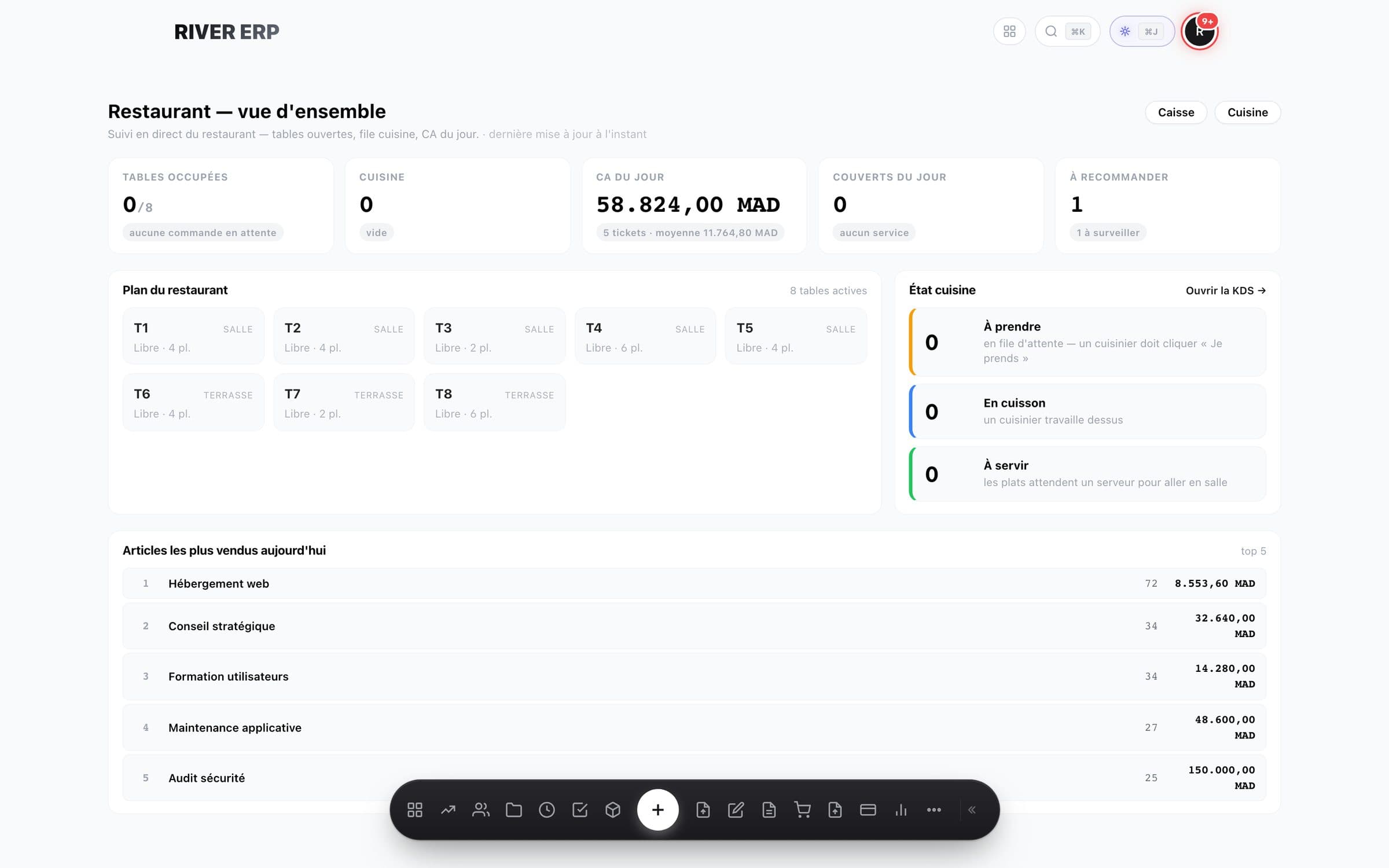1389x868 pixels.
Task: Click the 150.000,00 MAD amount
Action: pyautogui.click(x=1221, y=778)
